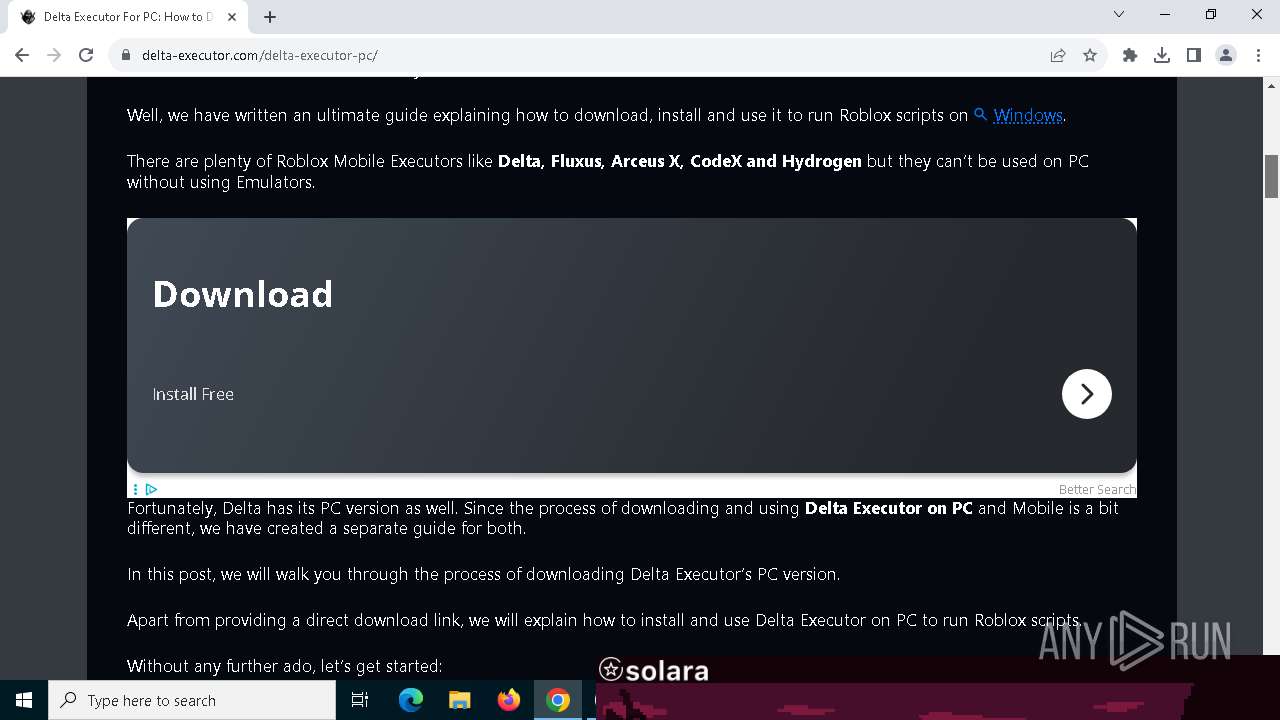Image resolution: width=1280 pixels, height=720 pixels.
Task: Open ad options three-dot icon
Action: coord(135,489)
